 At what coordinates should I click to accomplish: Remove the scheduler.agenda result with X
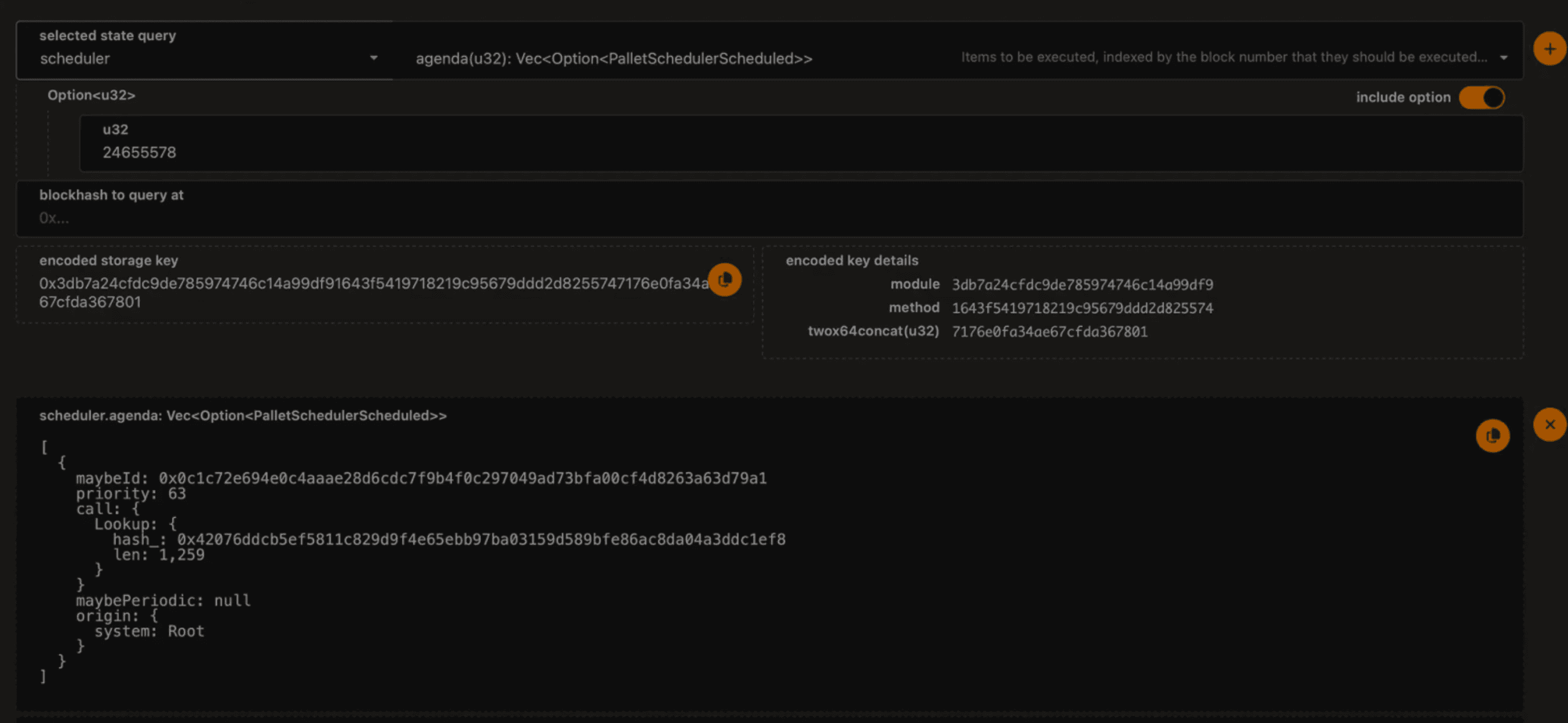[1549, 425]
